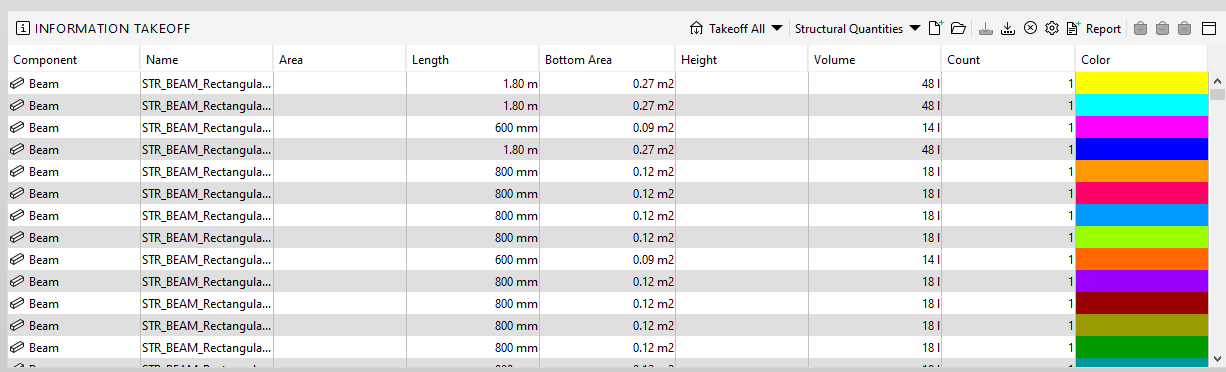Sort by the Name column header

coord(207,60)
